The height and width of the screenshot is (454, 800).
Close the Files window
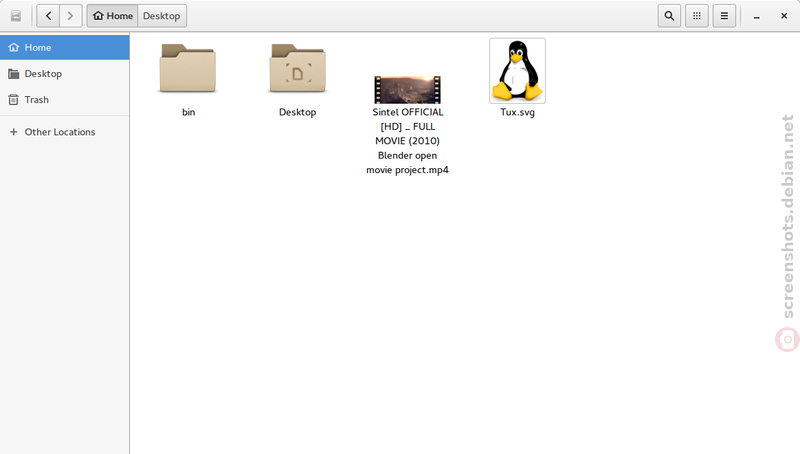[x=784, y=16]
